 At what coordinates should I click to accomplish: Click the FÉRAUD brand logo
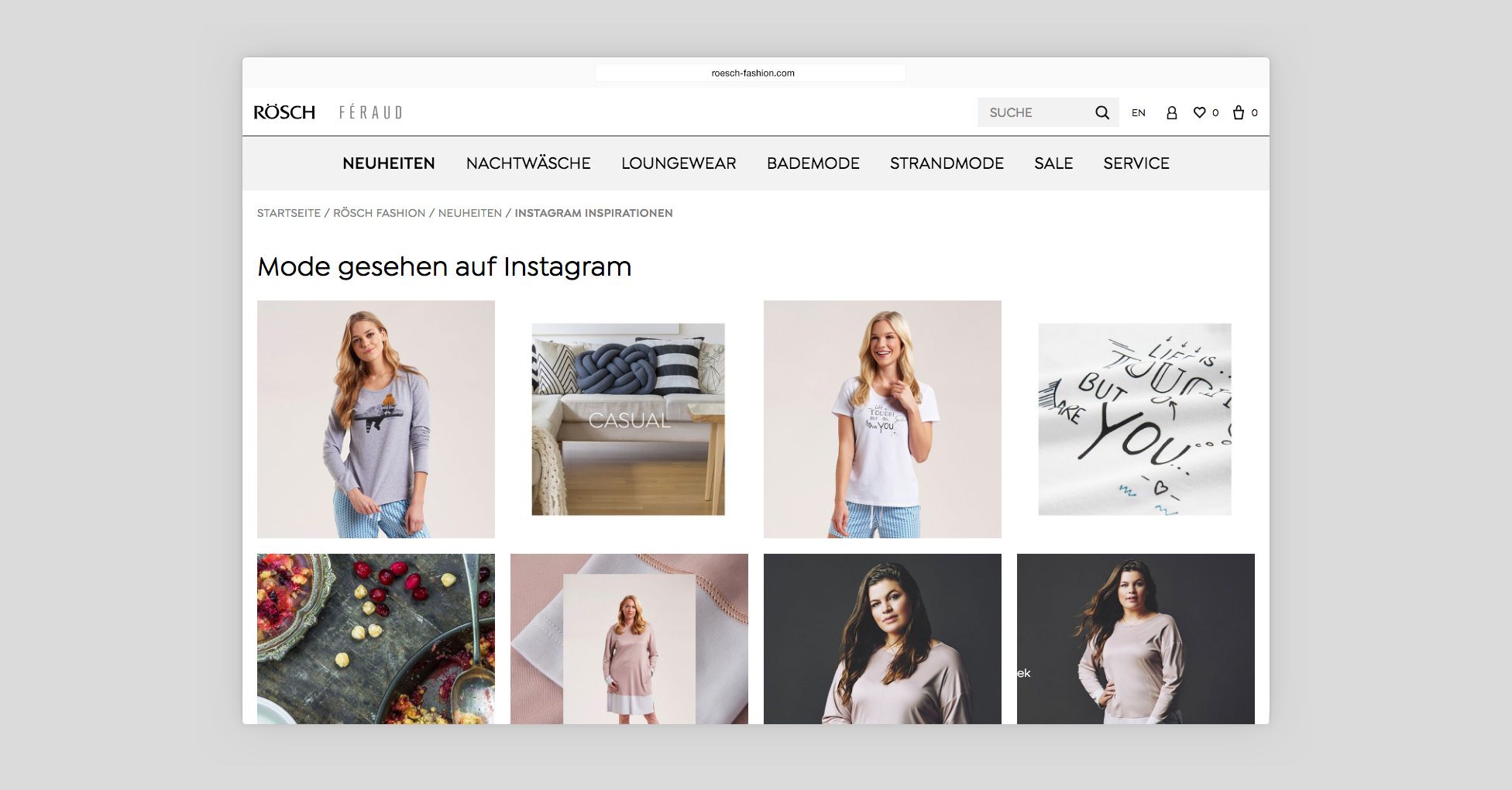pos(371,113)
